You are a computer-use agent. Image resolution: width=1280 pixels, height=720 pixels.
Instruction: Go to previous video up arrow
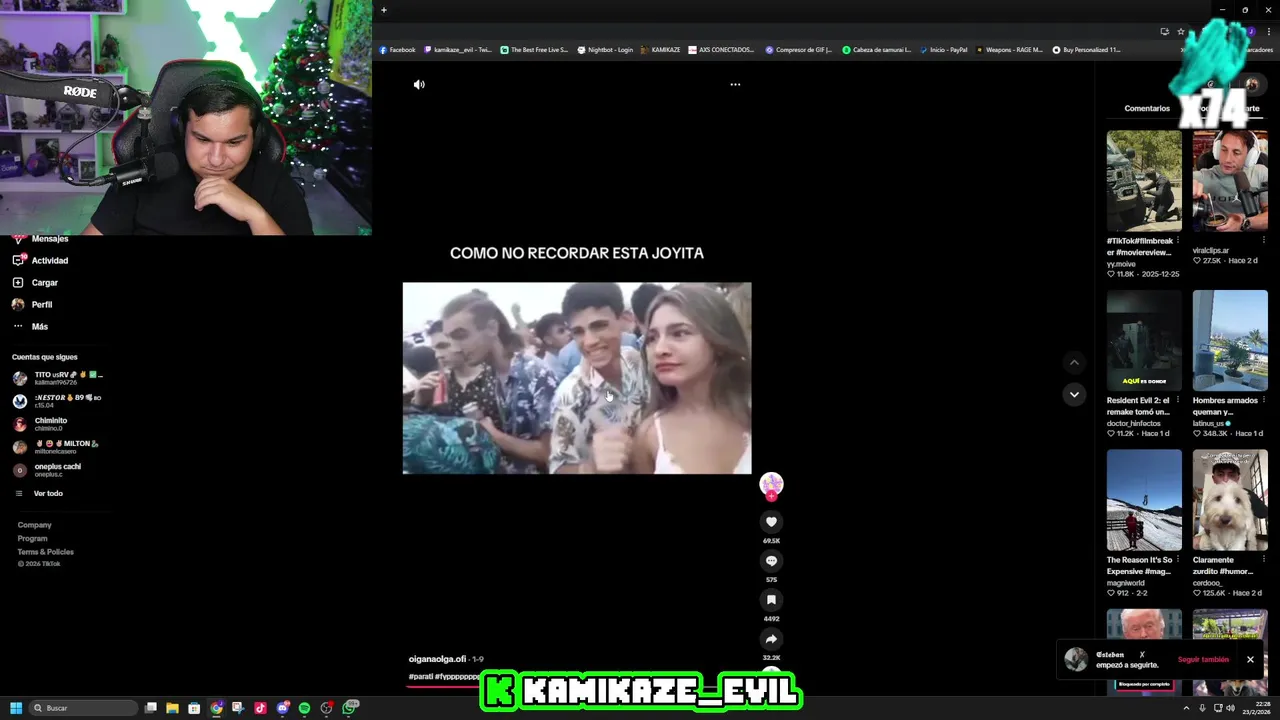pos(1074,363)
